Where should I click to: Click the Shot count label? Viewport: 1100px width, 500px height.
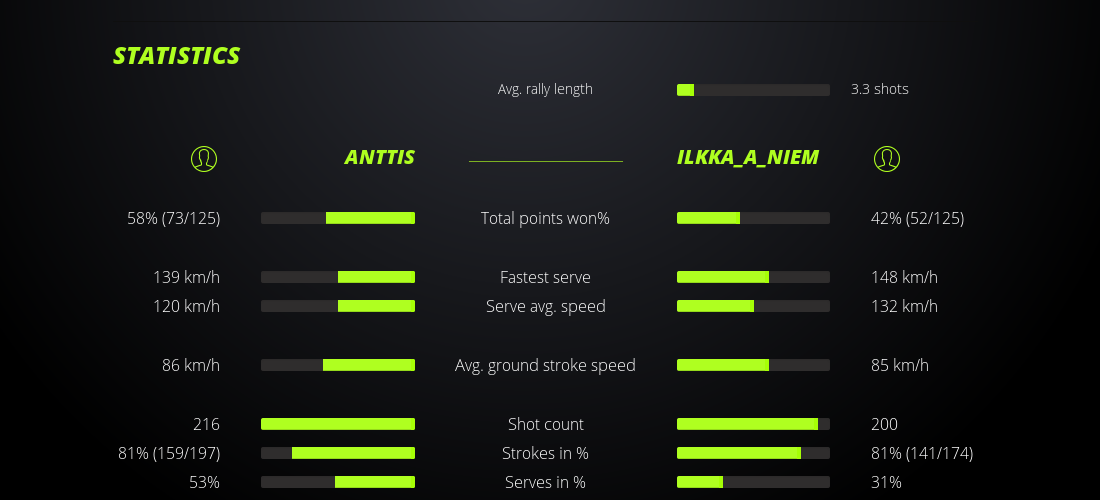(545, 424)
